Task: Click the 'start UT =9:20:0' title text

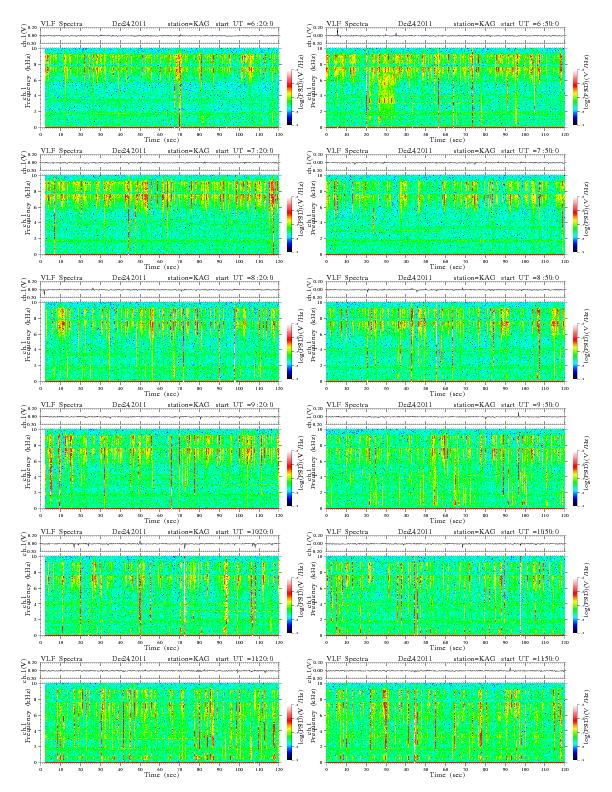Action: pyautogui.click(x=244, y=405)
